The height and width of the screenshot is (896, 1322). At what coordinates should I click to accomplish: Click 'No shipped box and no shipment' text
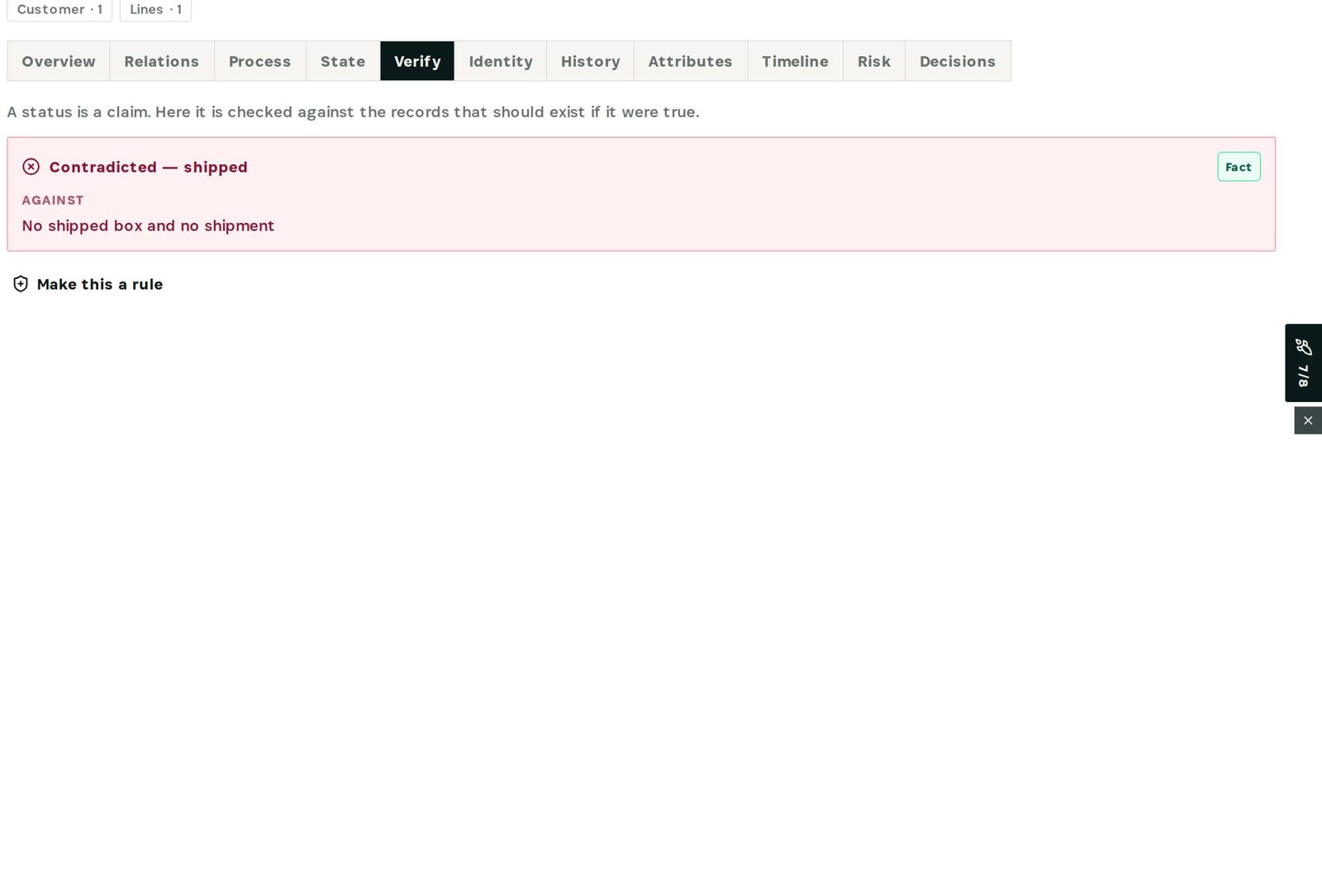[148, 225]
